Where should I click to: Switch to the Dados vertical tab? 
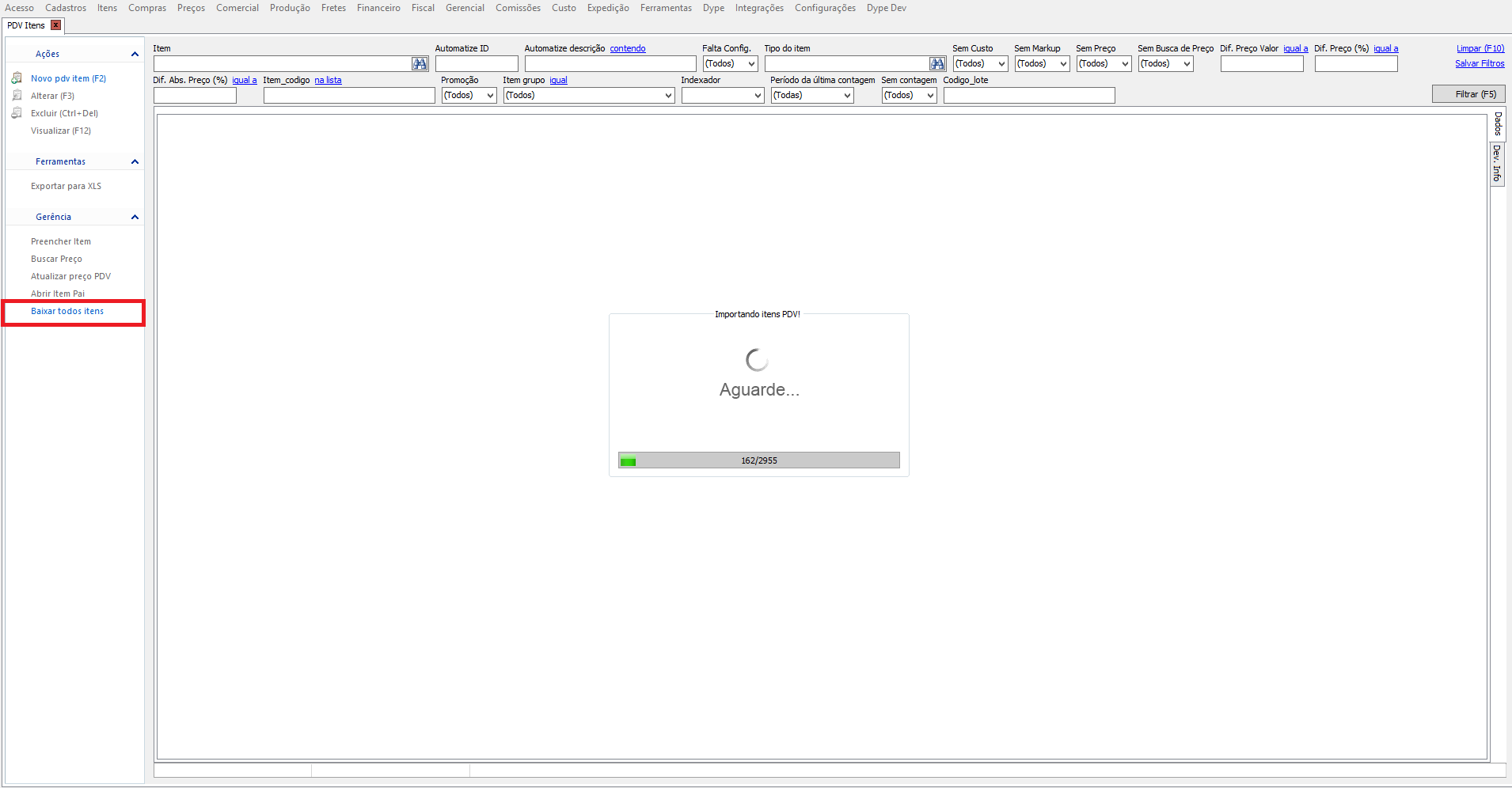1498,124
